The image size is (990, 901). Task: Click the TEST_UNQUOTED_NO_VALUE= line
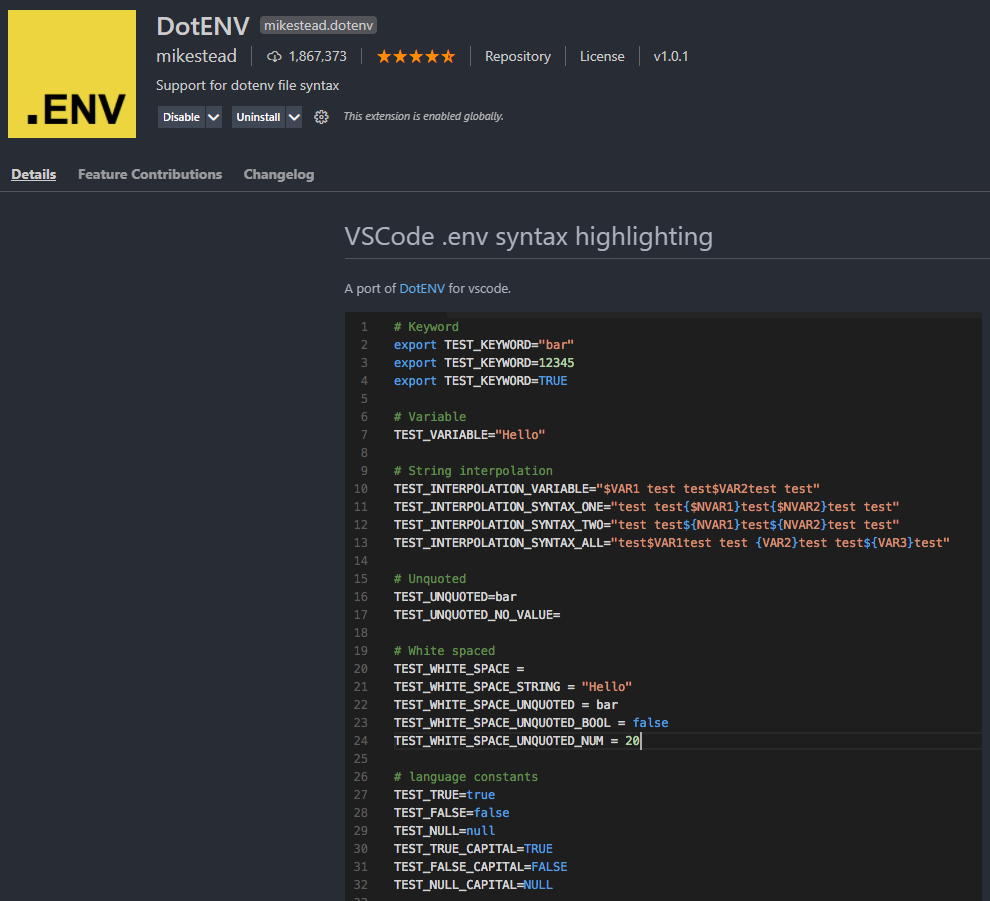(477, 614)
